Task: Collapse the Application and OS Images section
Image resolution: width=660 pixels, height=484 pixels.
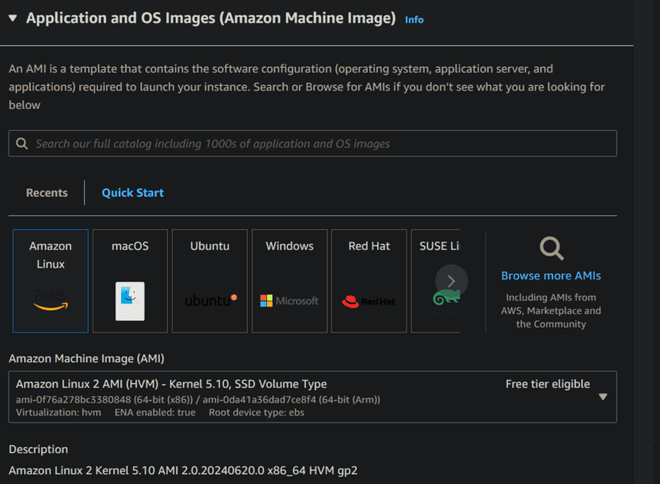Action: [x=12, y=18]
